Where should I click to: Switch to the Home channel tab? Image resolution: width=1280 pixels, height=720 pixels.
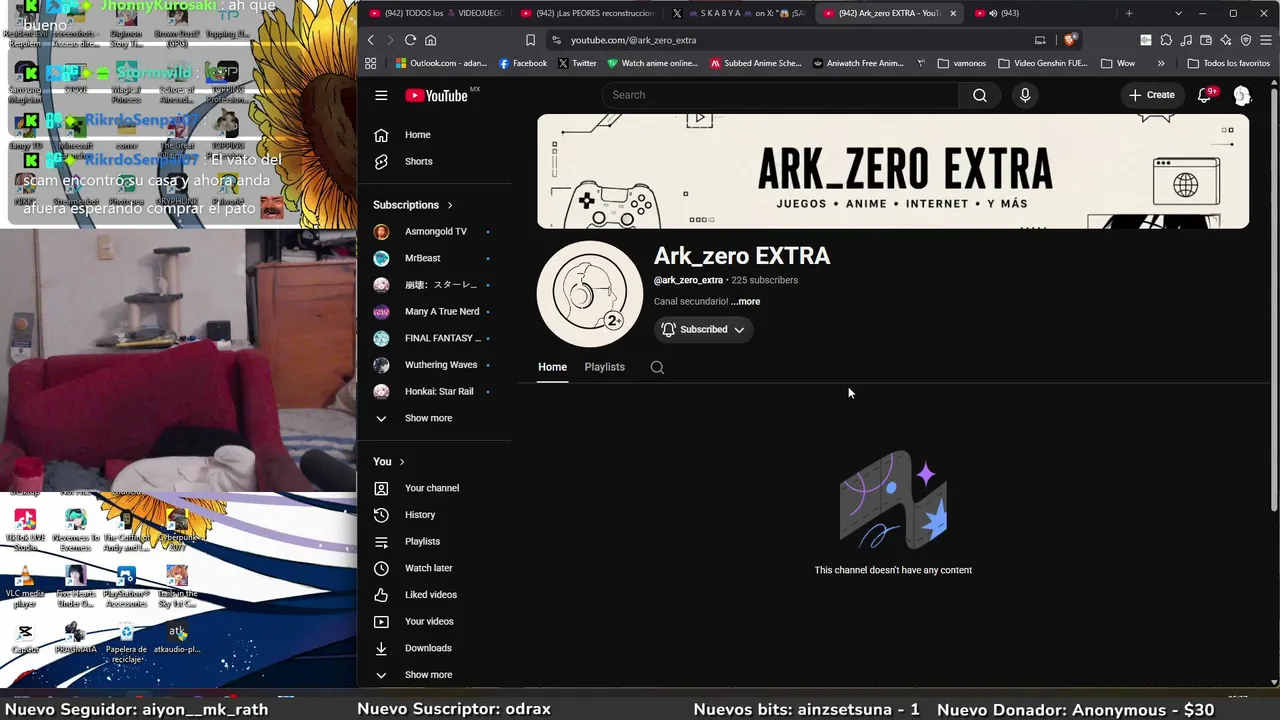pos(552,367)
